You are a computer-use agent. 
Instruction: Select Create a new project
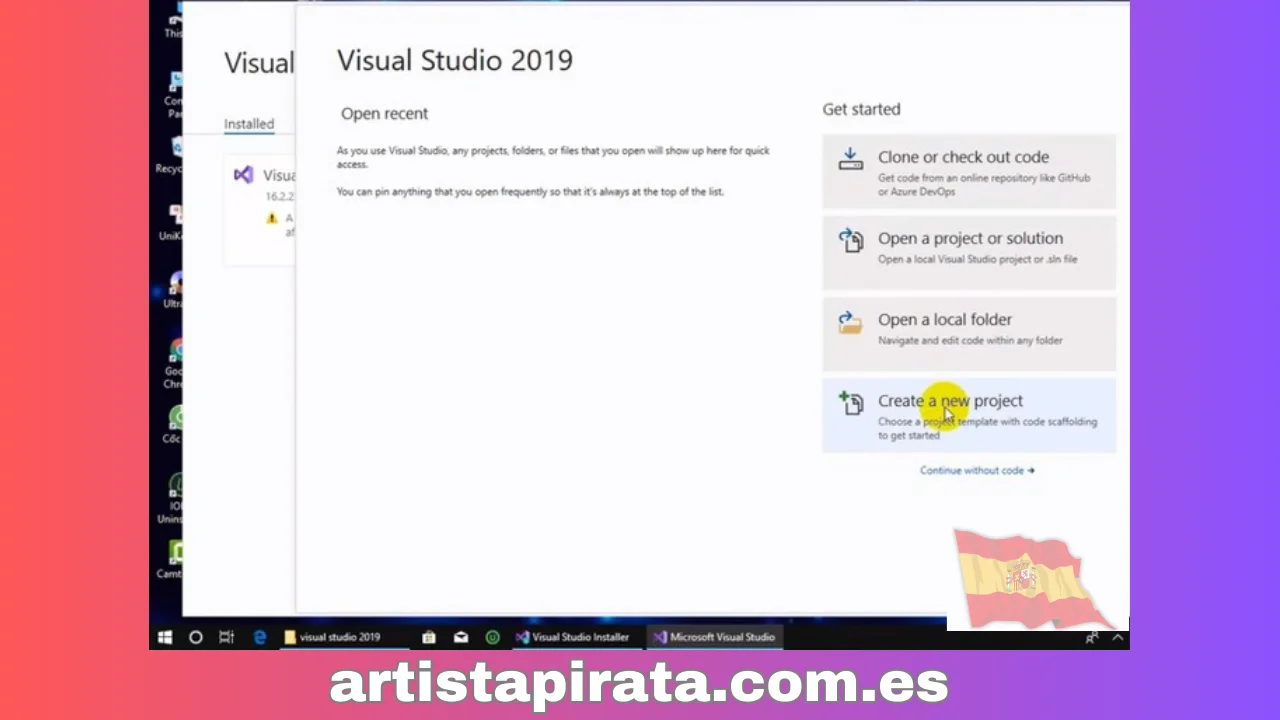[x=969, y=415]
